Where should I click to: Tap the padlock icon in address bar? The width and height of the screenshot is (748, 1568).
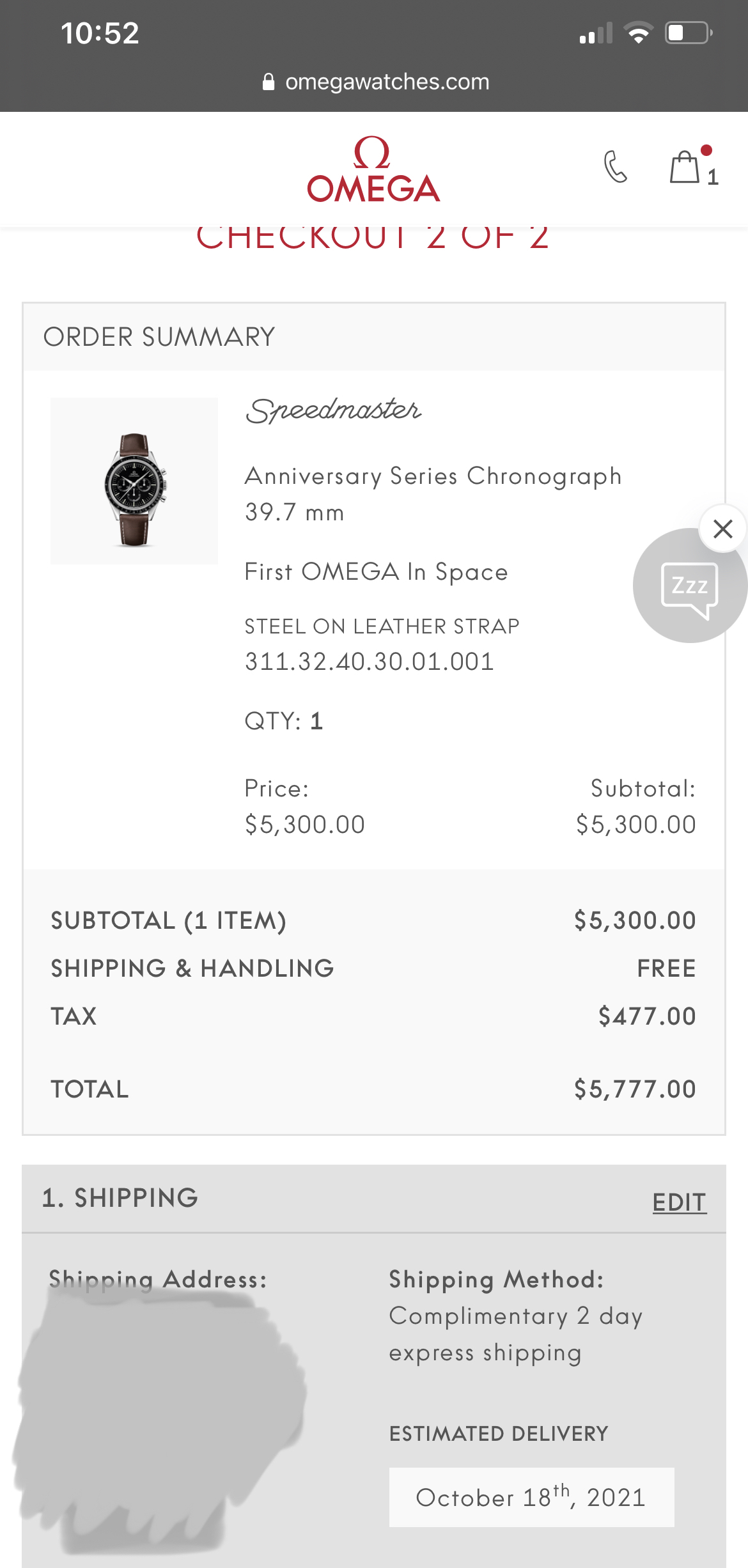269,82
